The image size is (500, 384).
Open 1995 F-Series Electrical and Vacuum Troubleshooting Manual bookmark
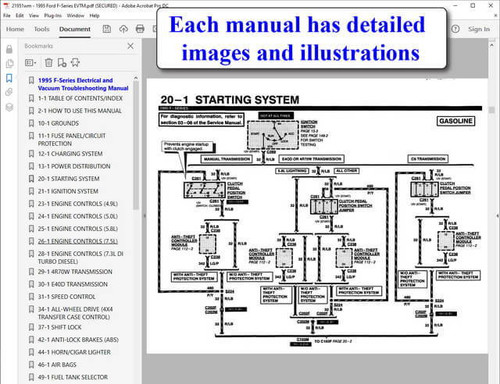pos(83,84)
